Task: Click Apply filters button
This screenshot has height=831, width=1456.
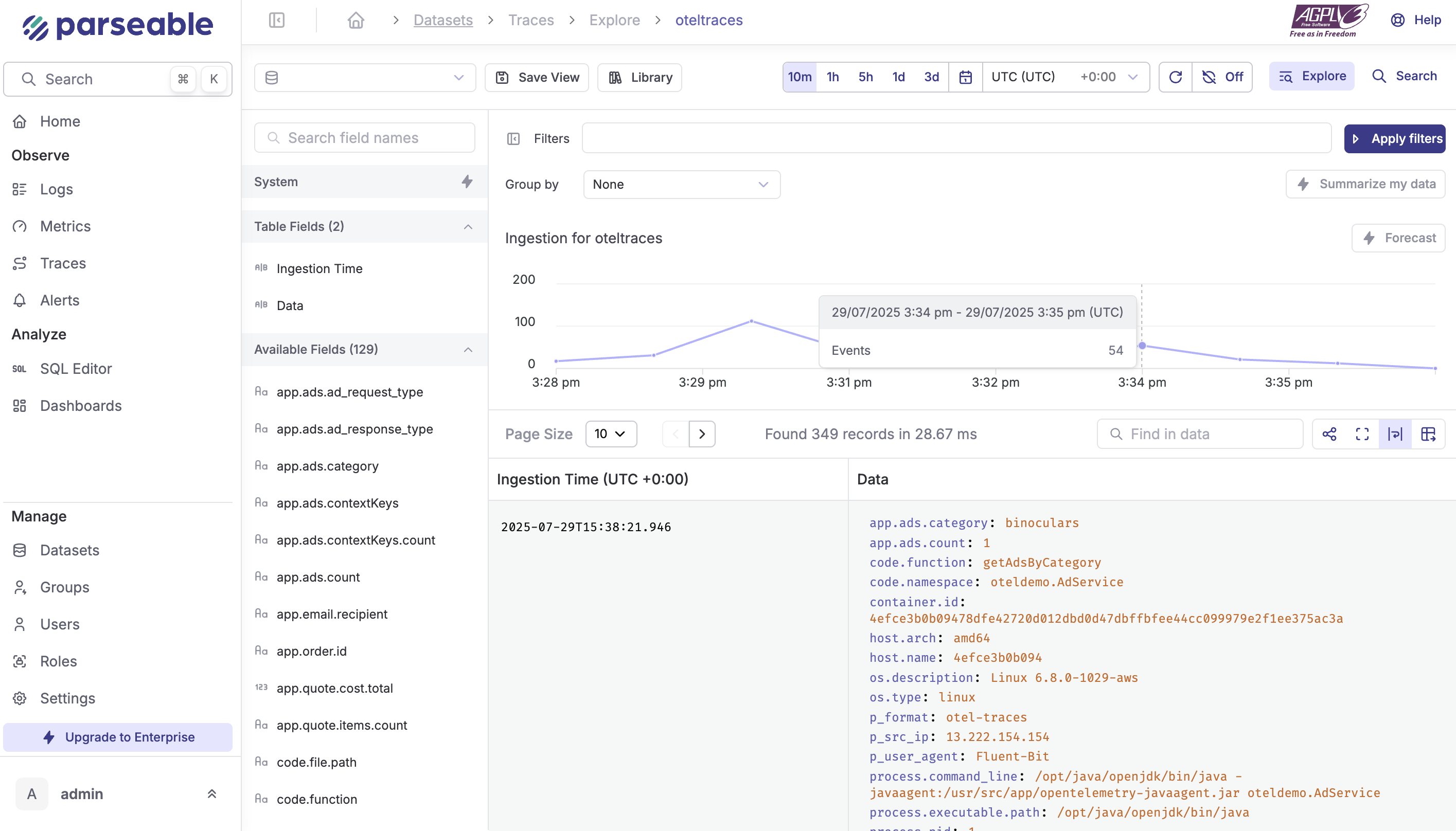Action: pos(1394,139)
